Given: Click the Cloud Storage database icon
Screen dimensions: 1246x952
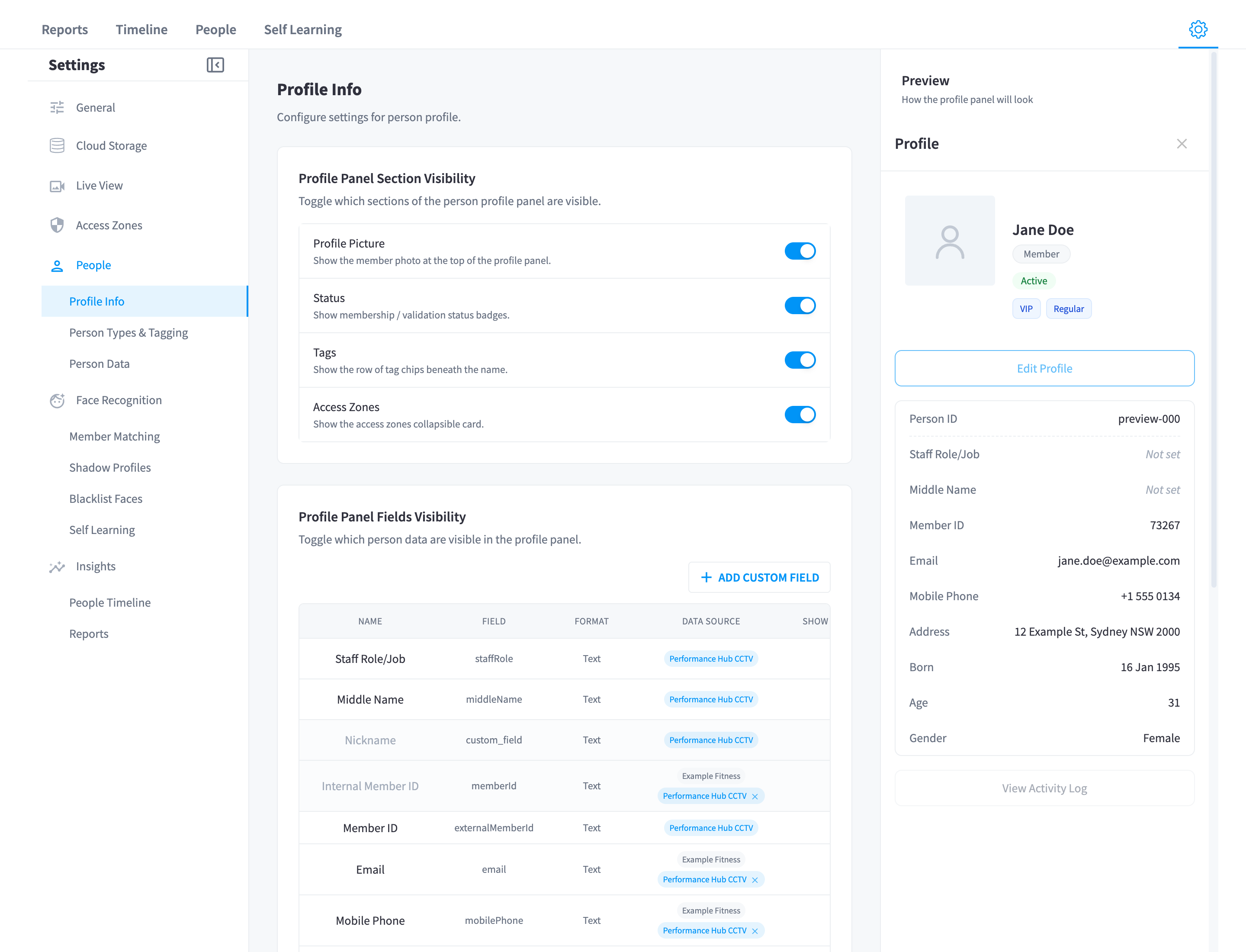Looking at the screenshot, I should click(57, 146).
